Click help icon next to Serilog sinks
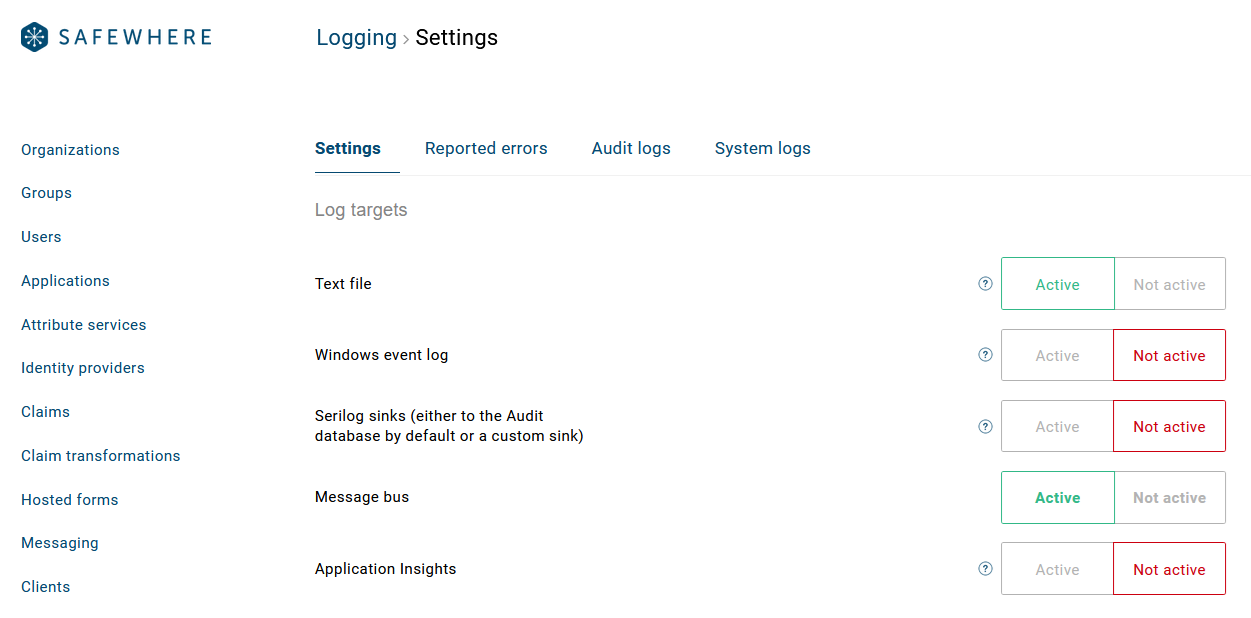1251x618 pixels. 985,427
